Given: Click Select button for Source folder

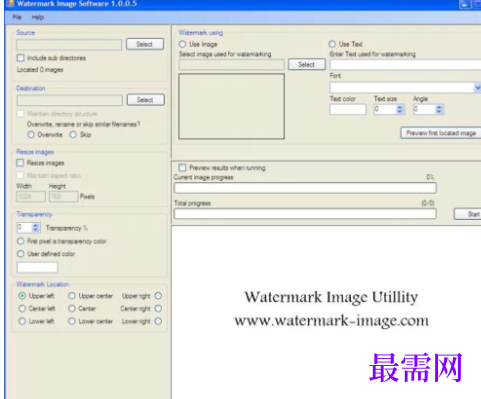Looking at the screenshot, I should coord(145,44).
